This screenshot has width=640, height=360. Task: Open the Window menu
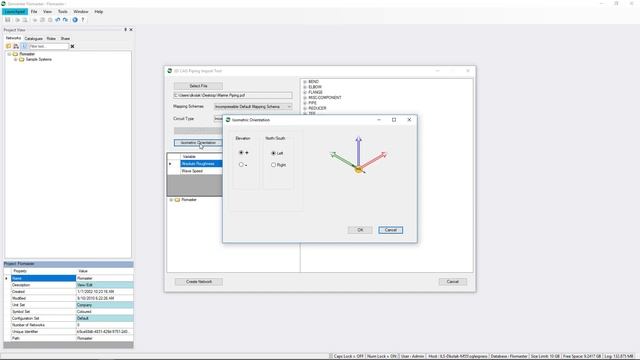pyautogui.click(x=81, y=12)
